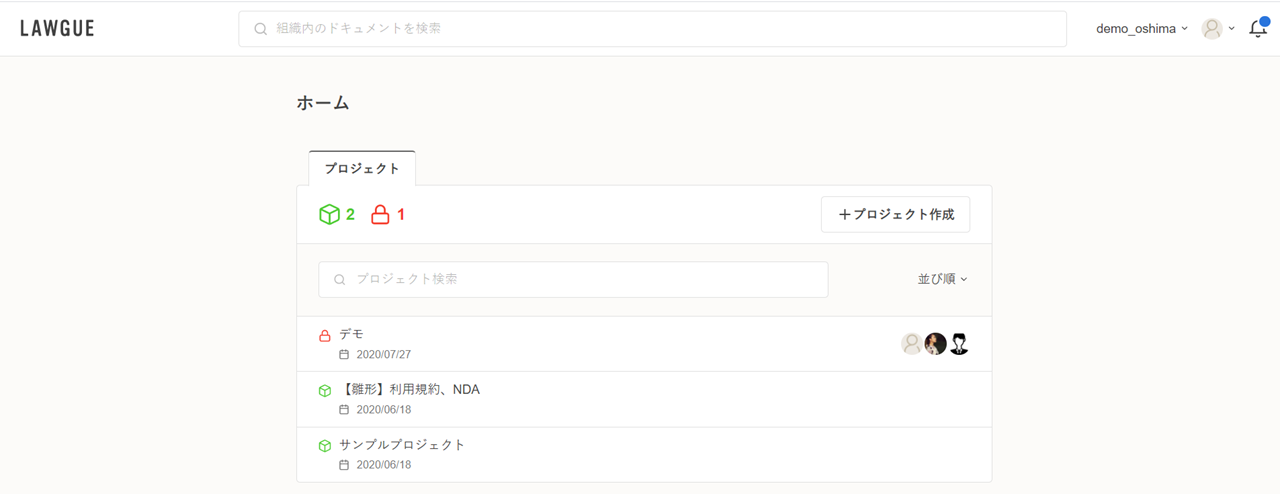Click the green cube icon beside サンプルプロジェクト

324,446
